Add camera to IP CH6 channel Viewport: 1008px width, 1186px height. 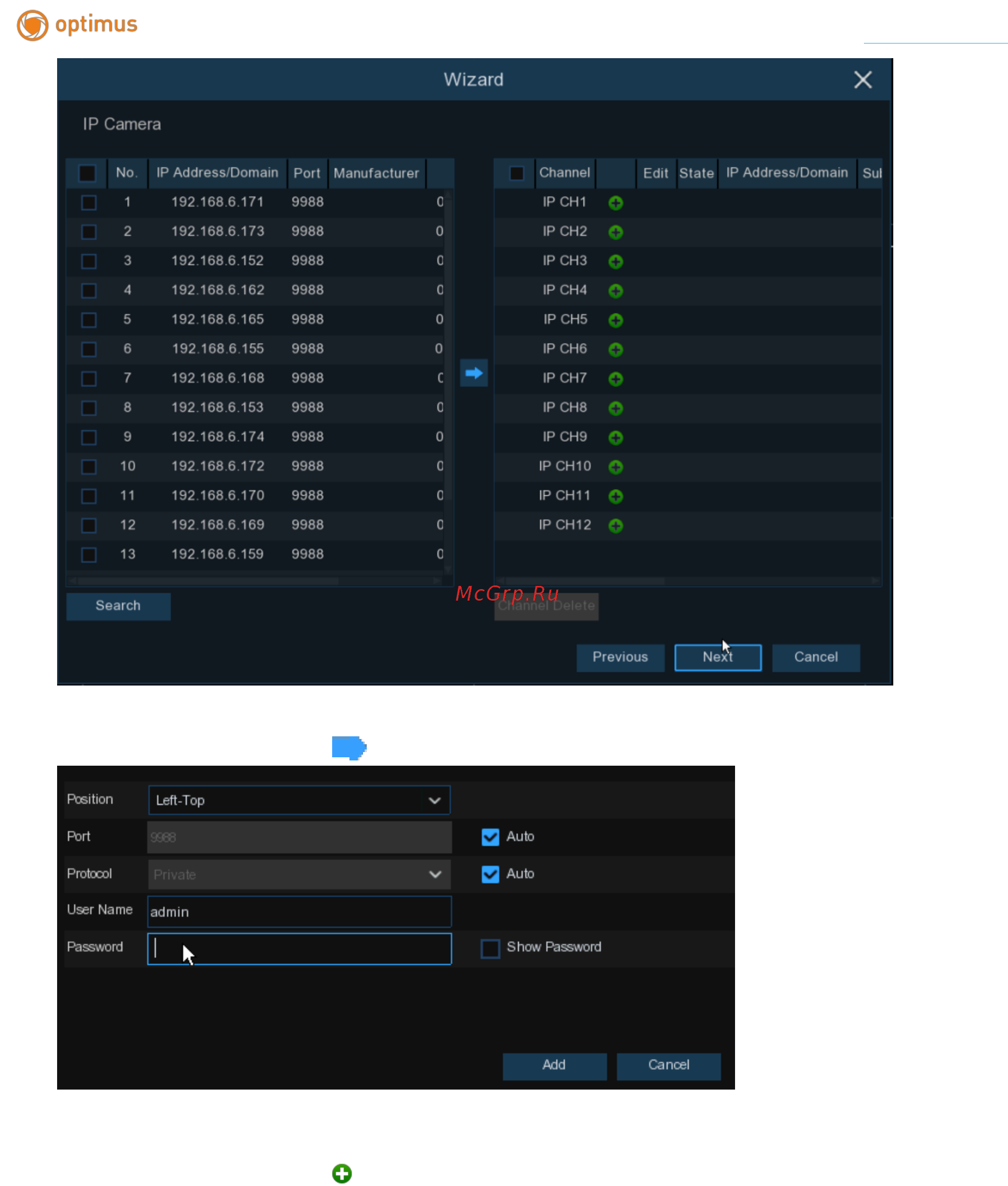[x=616, y=349]
